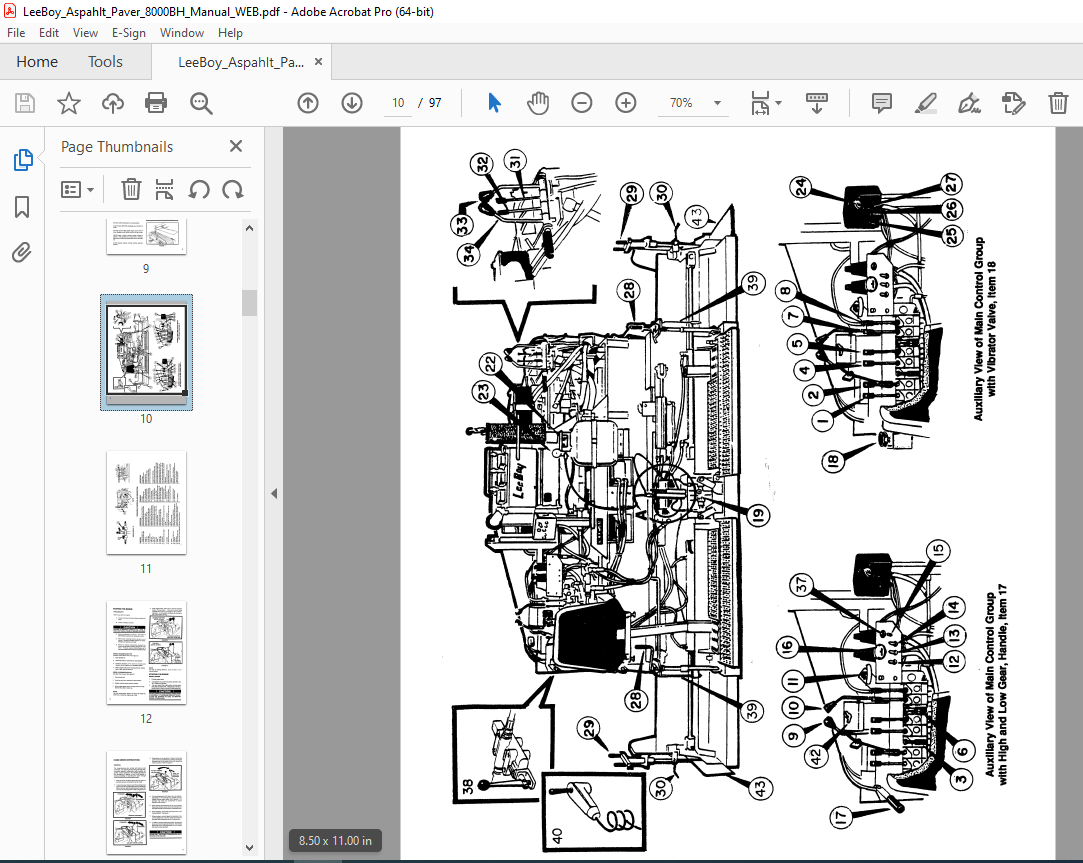Activate the selection arrow tool
The width and height of the screenshot is (1083, 863).
tap(495, 103)
